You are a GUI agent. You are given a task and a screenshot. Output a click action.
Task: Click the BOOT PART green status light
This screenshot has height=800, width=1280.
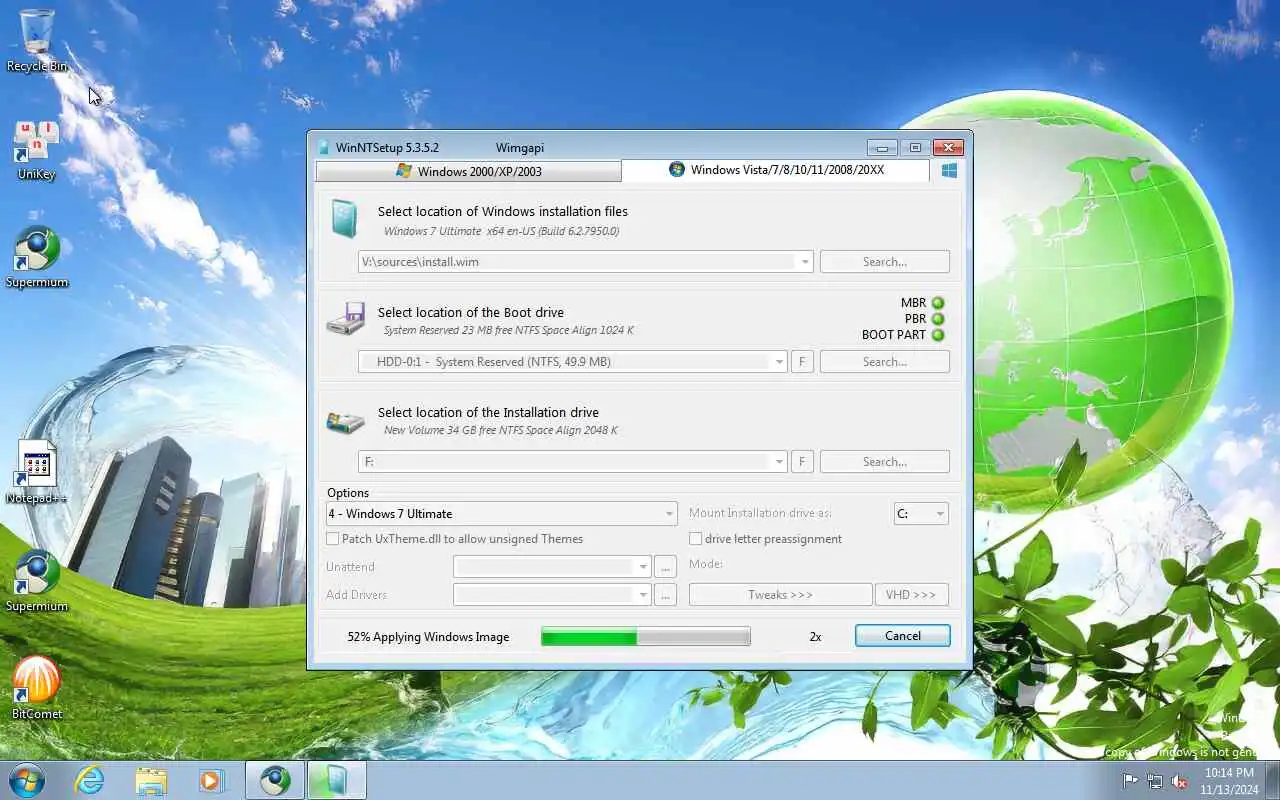click(938, 335)
